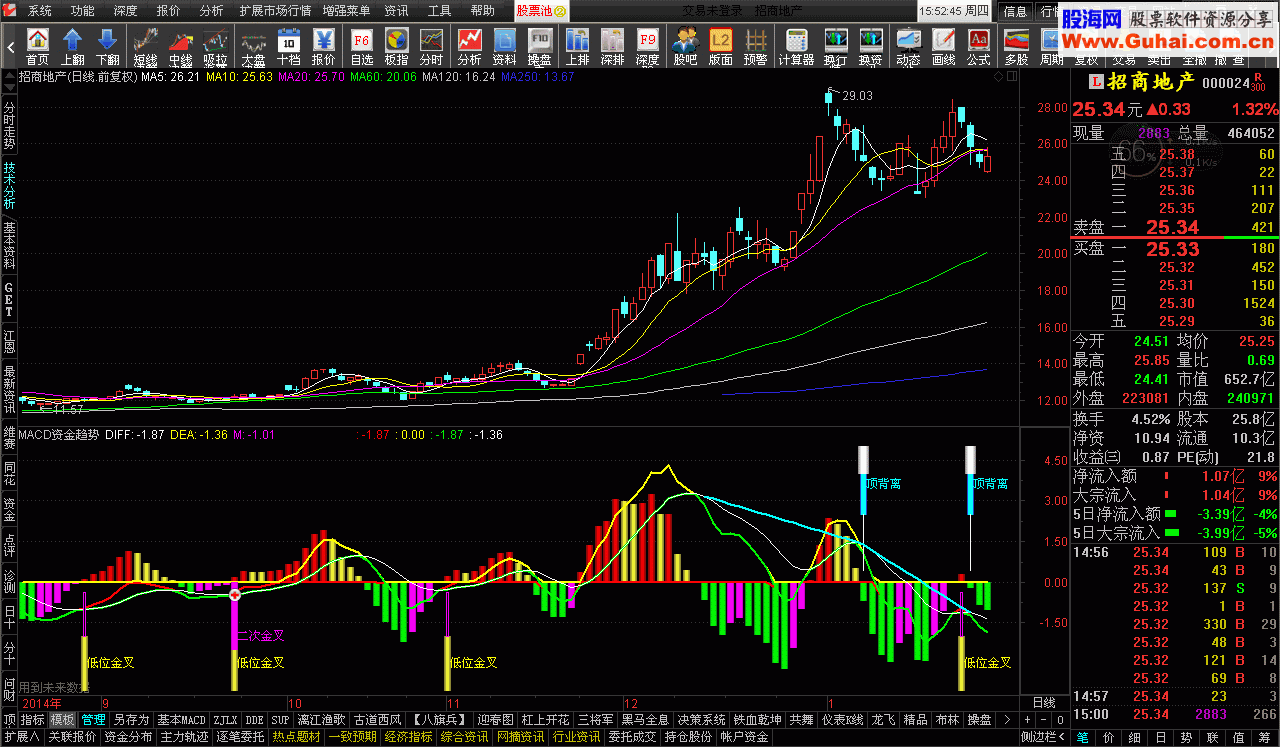Open the 报价 yen quote icon
The image size is (1280, 747).
tap(324, 46)
